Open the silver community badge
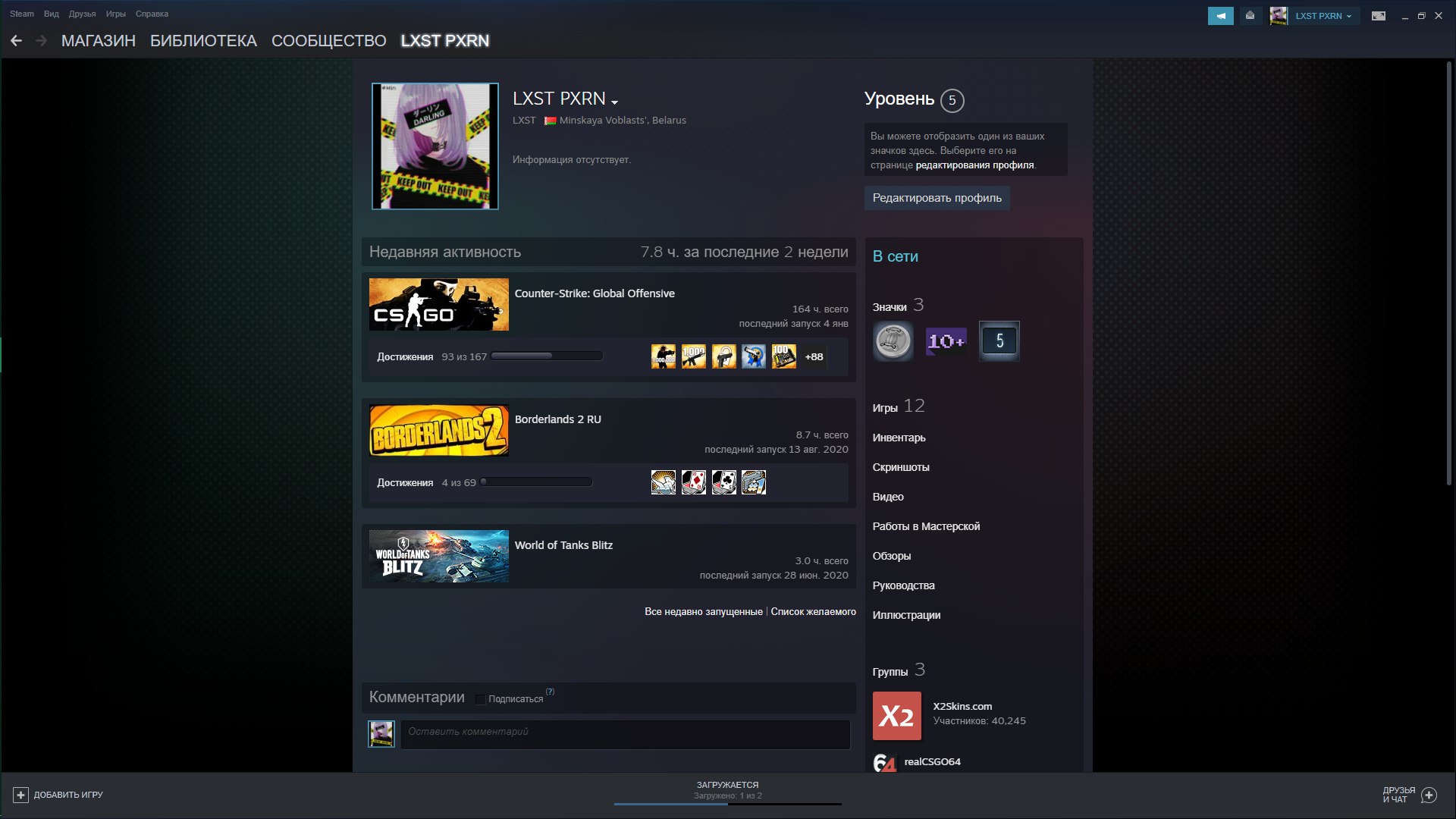The height and width of the screenshot is (819, 1456). coord(893,341)
